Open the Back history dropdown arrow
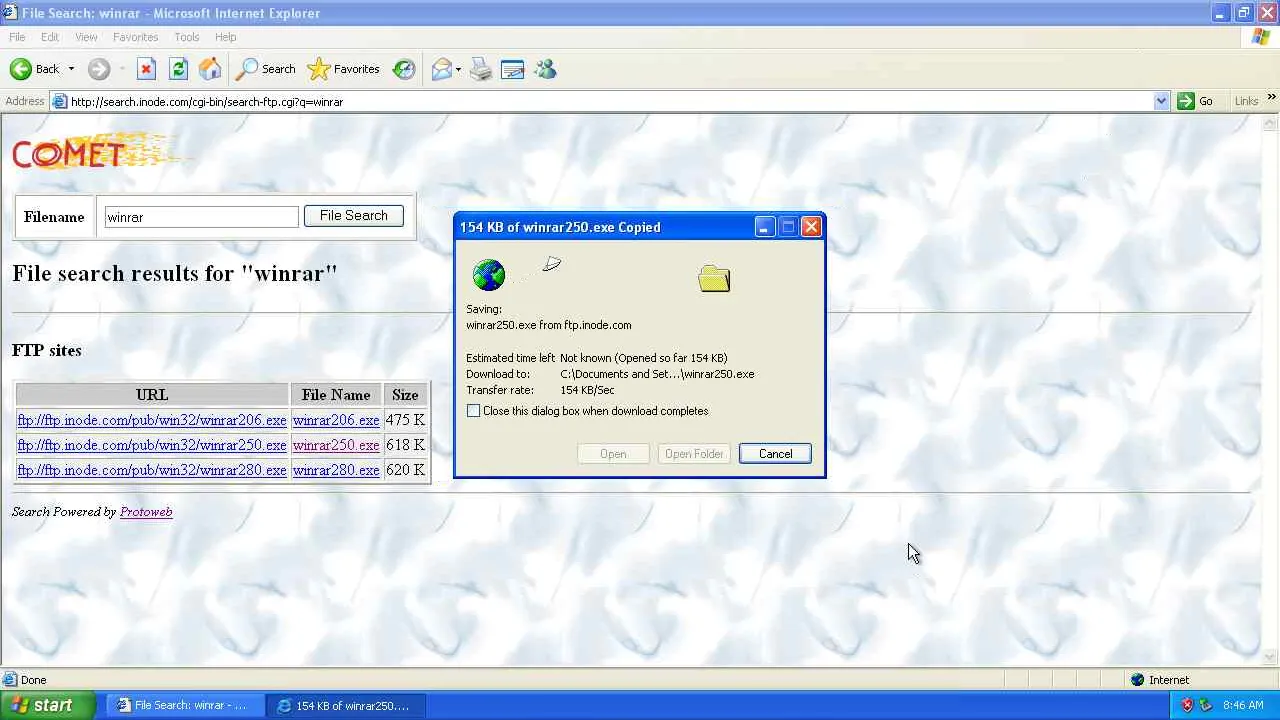This screenshot has width=1280, height=720. pos(71,69)
